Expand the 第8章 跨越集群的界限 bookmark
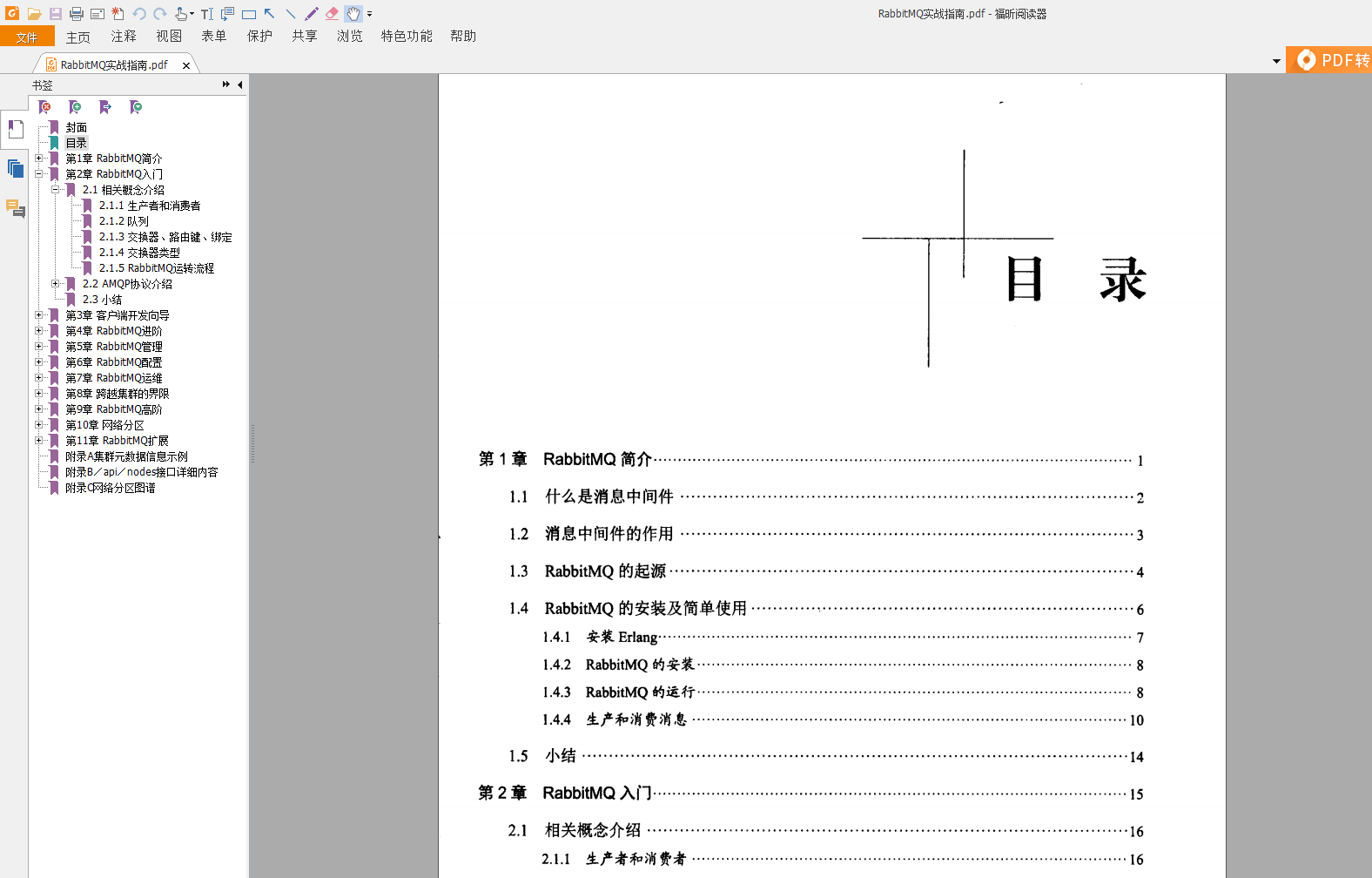 pos(38,394)
